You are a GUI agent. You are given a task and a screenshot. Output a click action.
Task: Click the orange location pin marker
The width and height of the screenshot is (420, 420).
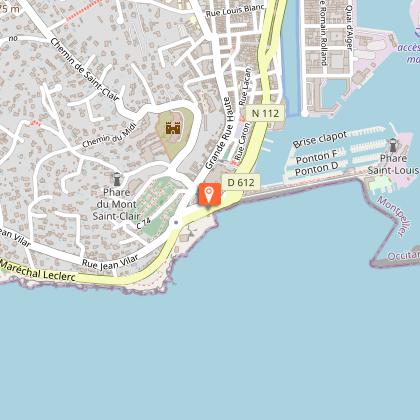pyautogui.click(x=209, y=194)
